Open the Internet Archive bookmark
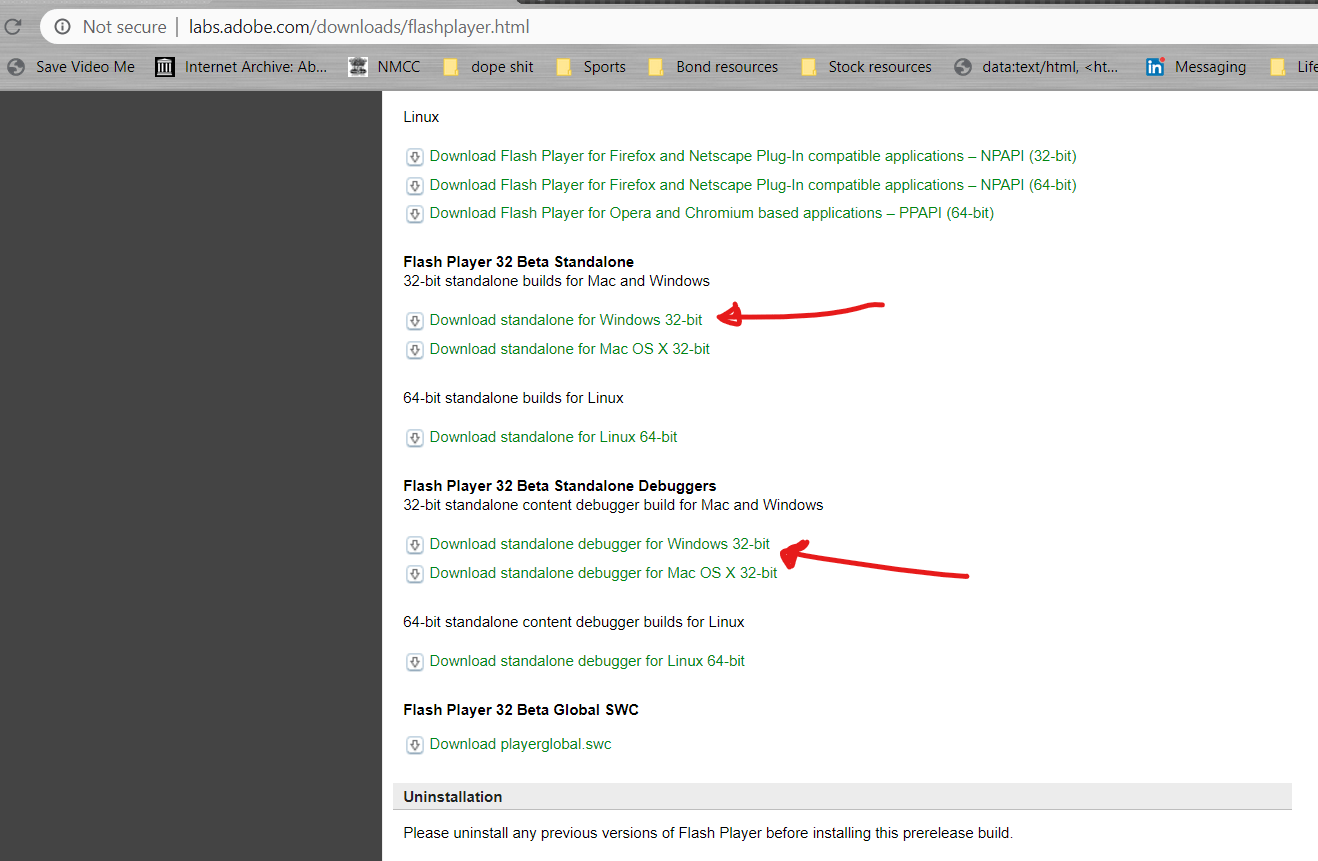 point(241,67)
